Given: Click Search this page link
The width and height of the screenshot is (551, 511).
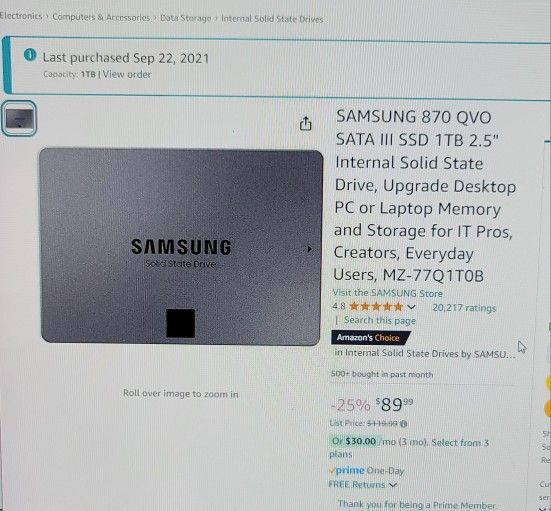Looking at the screenshot, I should point(380,321).
